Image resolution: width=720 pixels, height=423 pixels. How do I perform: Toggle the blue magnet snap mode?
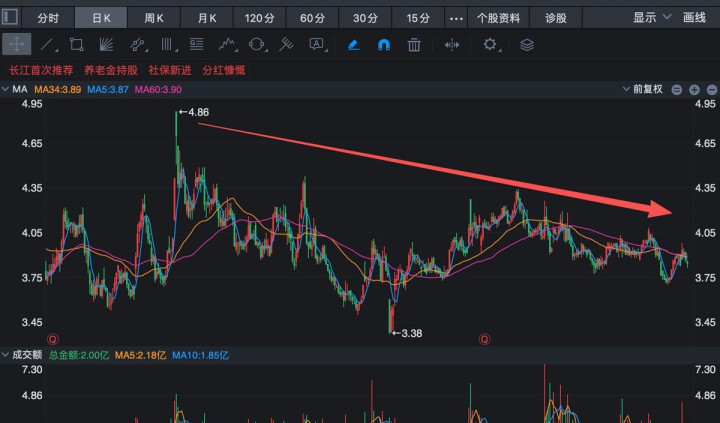click(x=384, y=44)
